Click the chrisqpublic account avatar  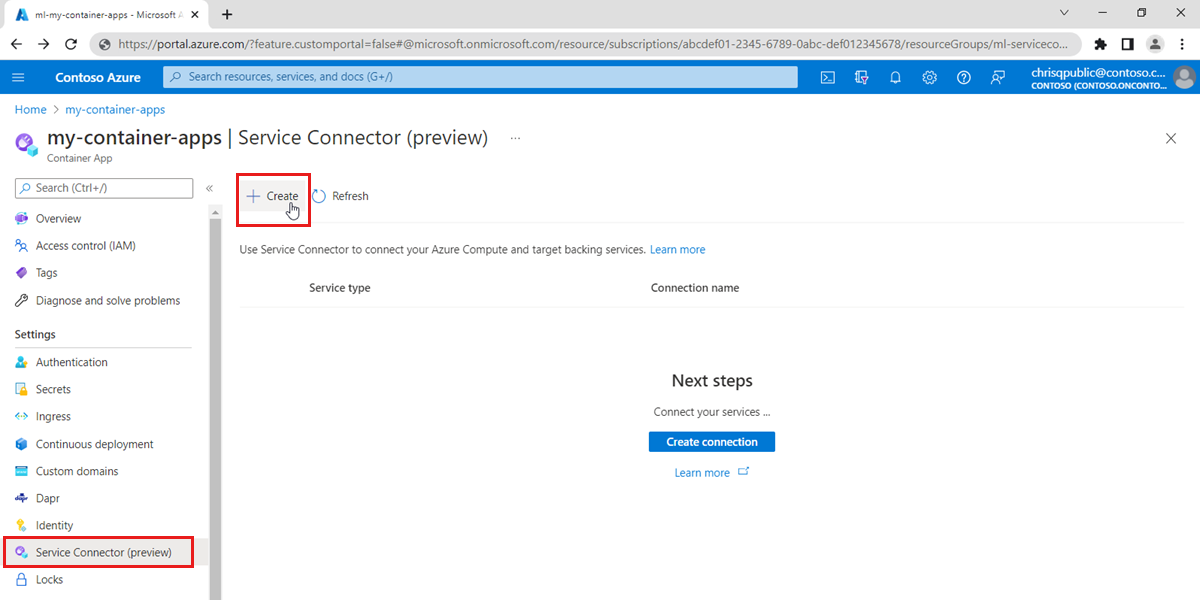pos(1183,77)
